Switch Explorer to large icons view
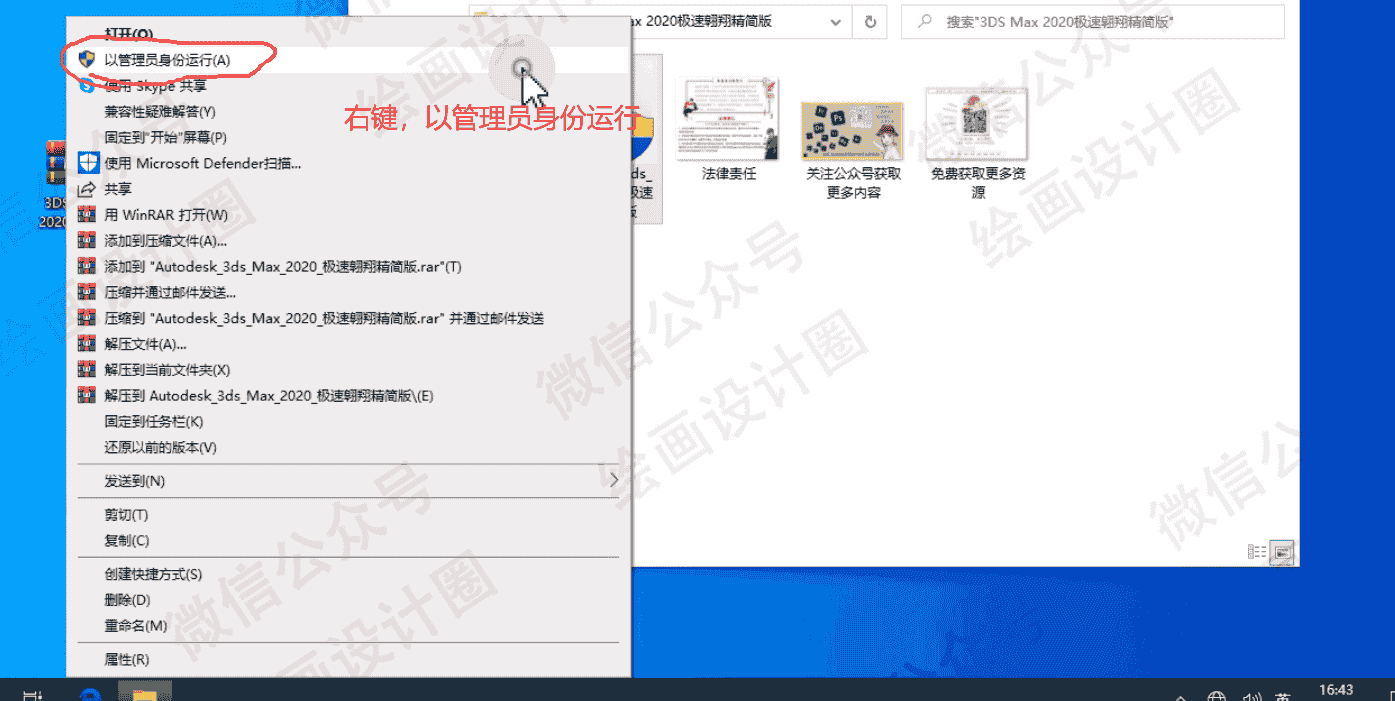The width and height of the screenshot is (1395, 701). pos(1283,551)
